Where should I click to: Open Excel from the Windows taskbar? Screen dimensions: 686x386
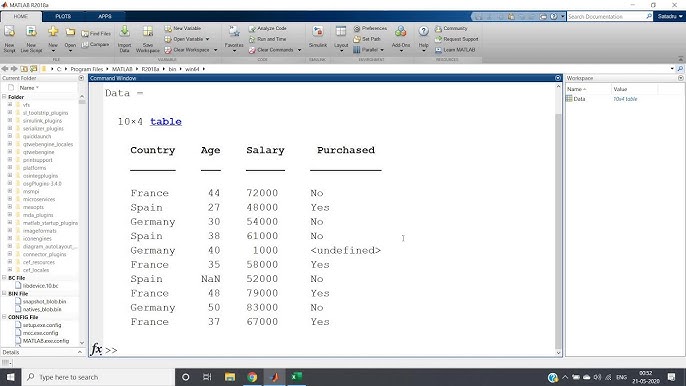click(297, 377)
